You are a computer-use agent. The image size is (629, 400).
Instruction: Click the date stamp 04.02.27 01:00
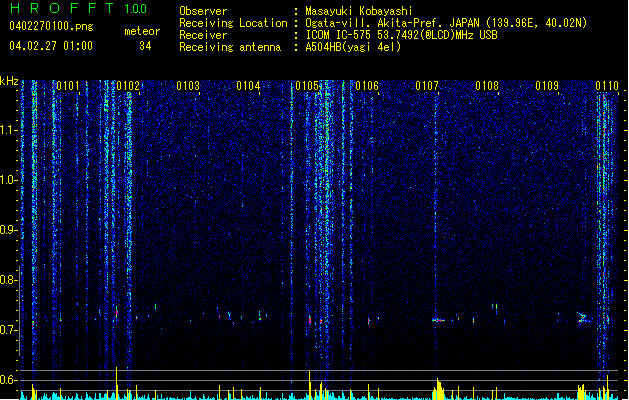pyautogui.click(x=51, y=46)
